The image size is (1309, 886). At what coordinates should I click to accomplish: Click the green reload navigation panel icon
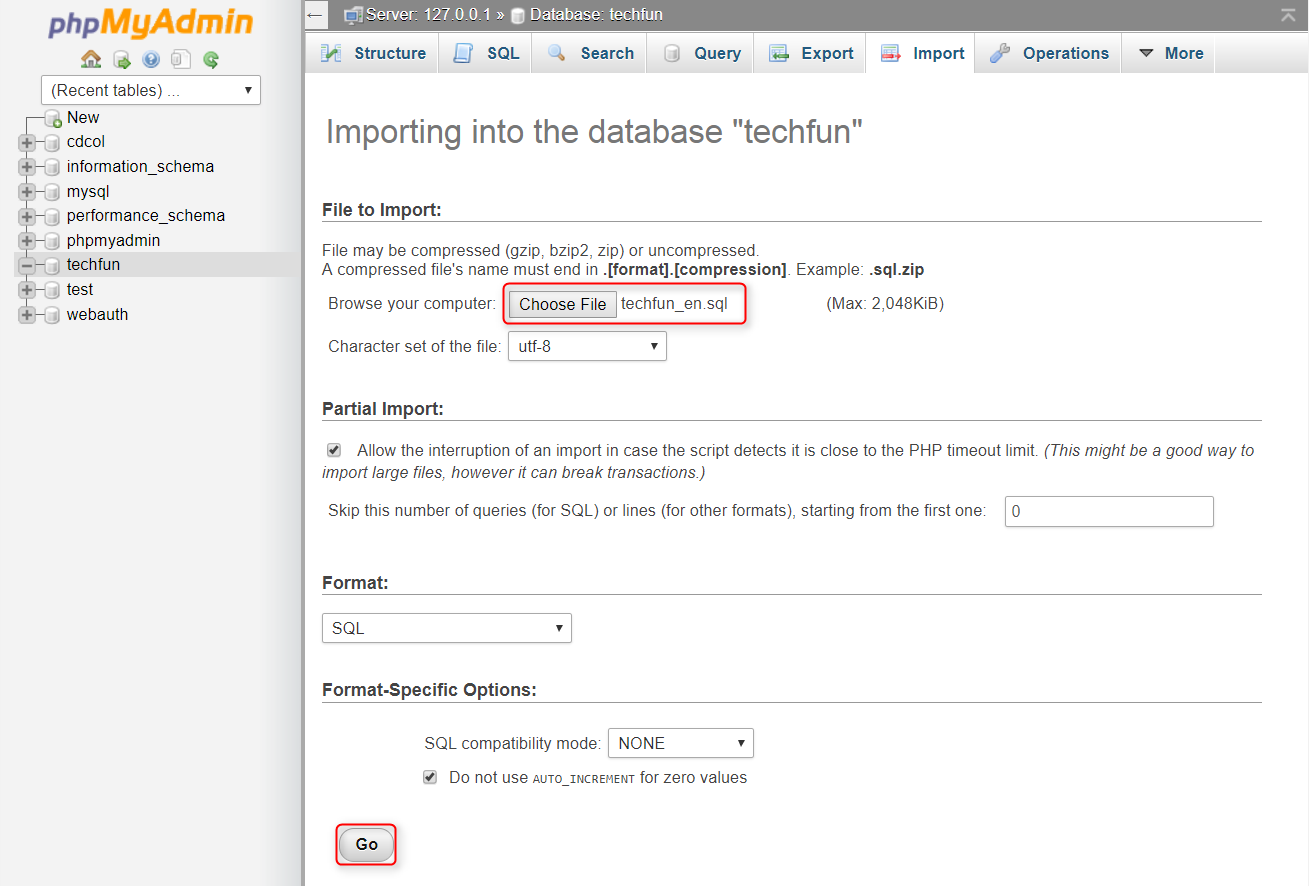tap(211, 59)
